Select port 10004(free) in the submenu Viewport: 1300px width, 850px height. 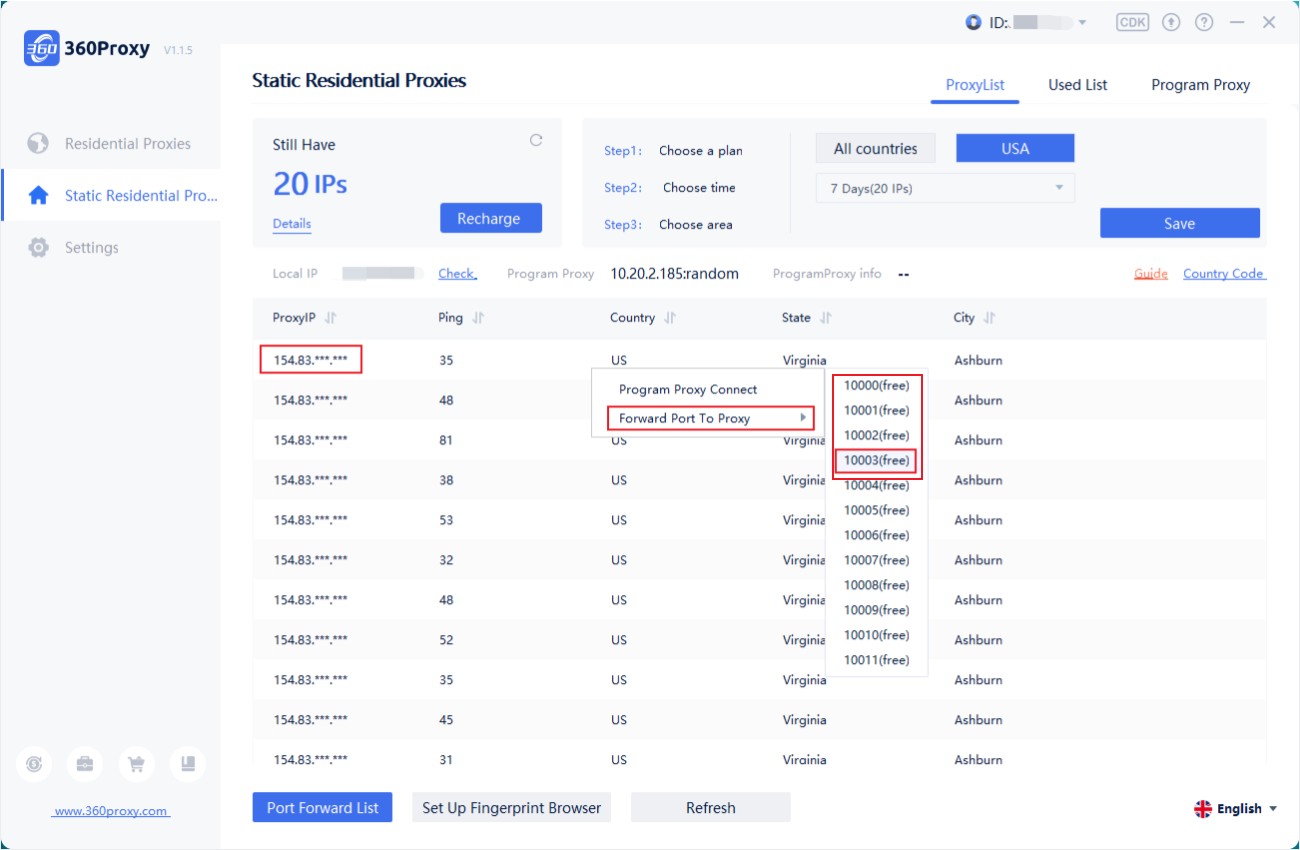coord(877,485)
